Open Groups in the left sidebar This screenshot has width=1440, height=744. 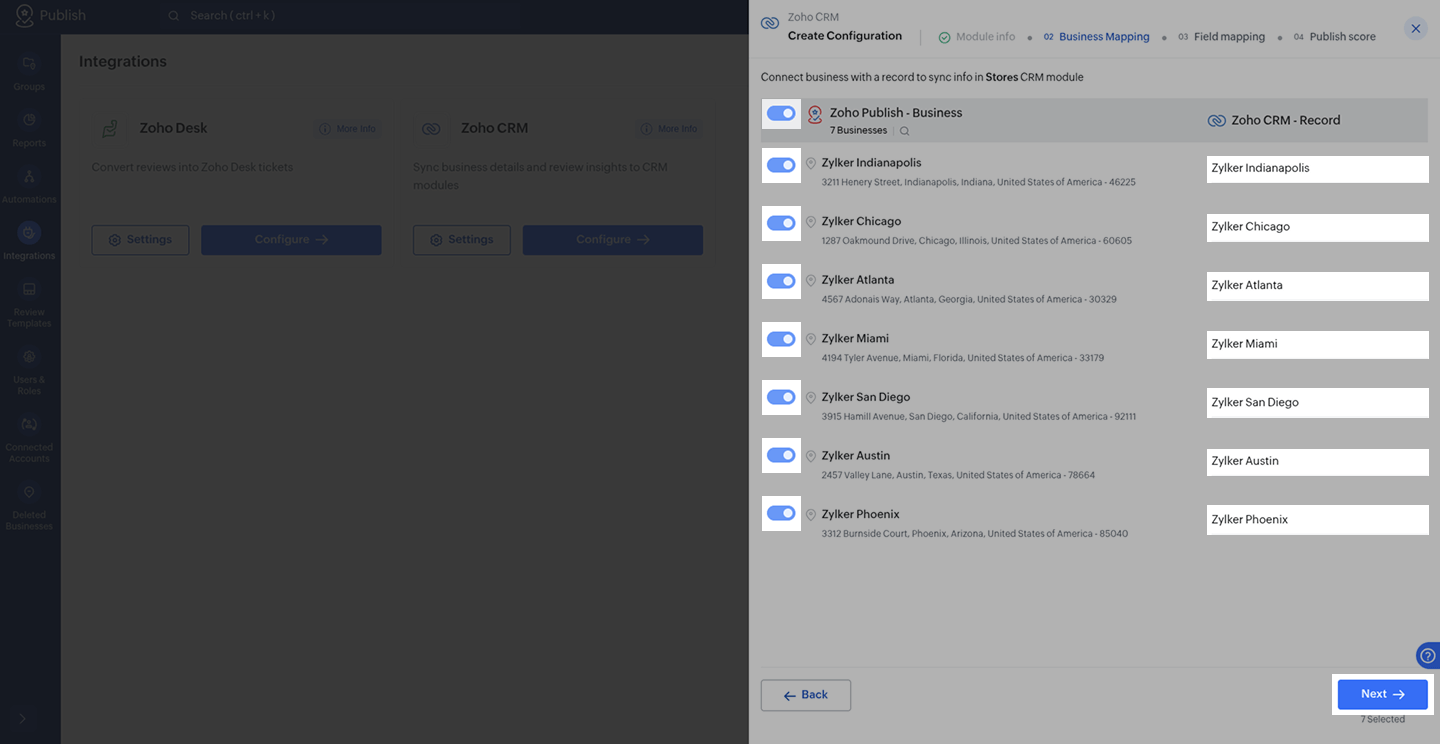pyautogui.click(x=29, y=73)
